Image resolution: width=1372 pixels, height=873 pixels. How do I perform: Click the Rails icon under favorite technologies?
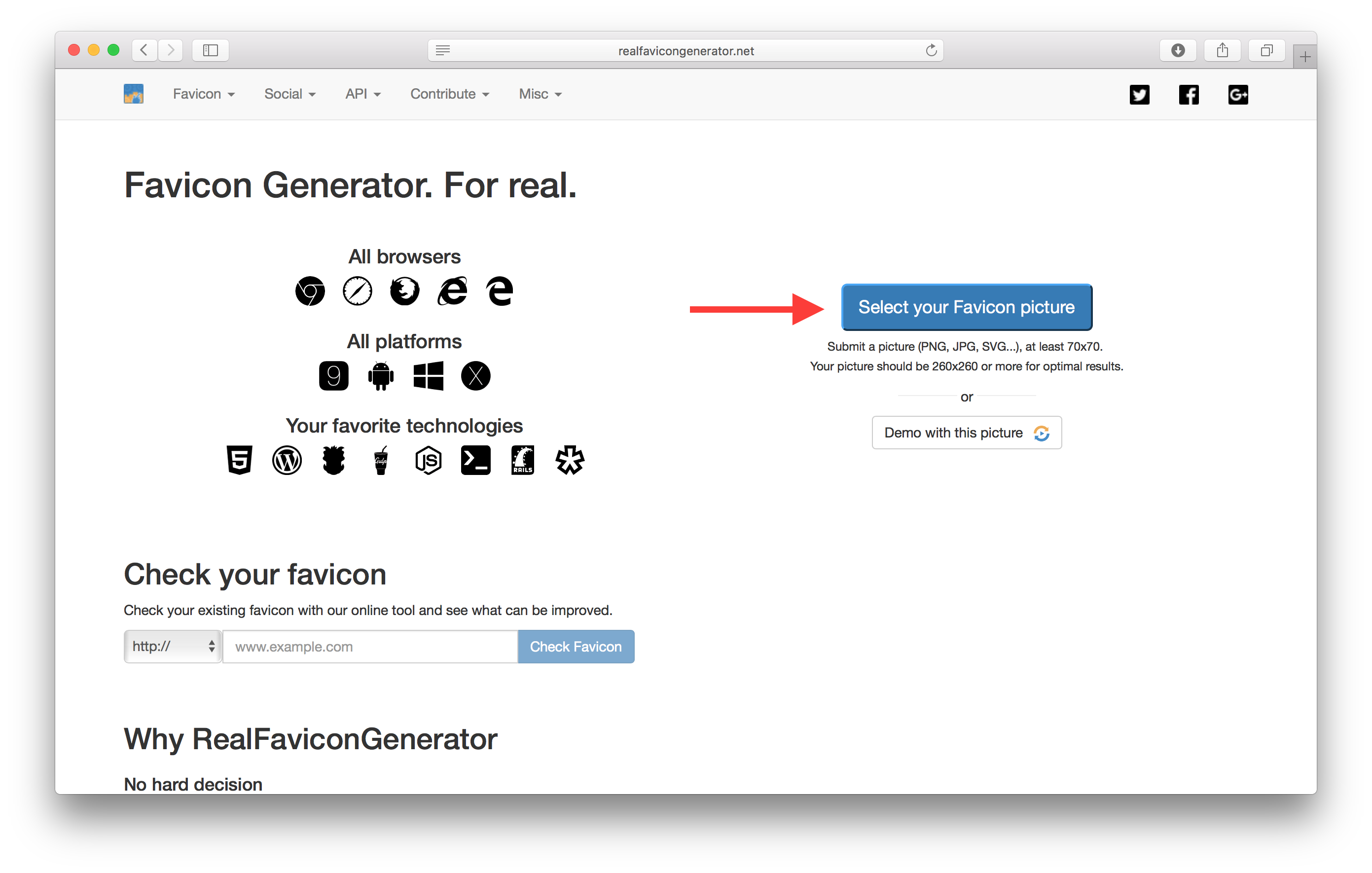tap(522, 461)
